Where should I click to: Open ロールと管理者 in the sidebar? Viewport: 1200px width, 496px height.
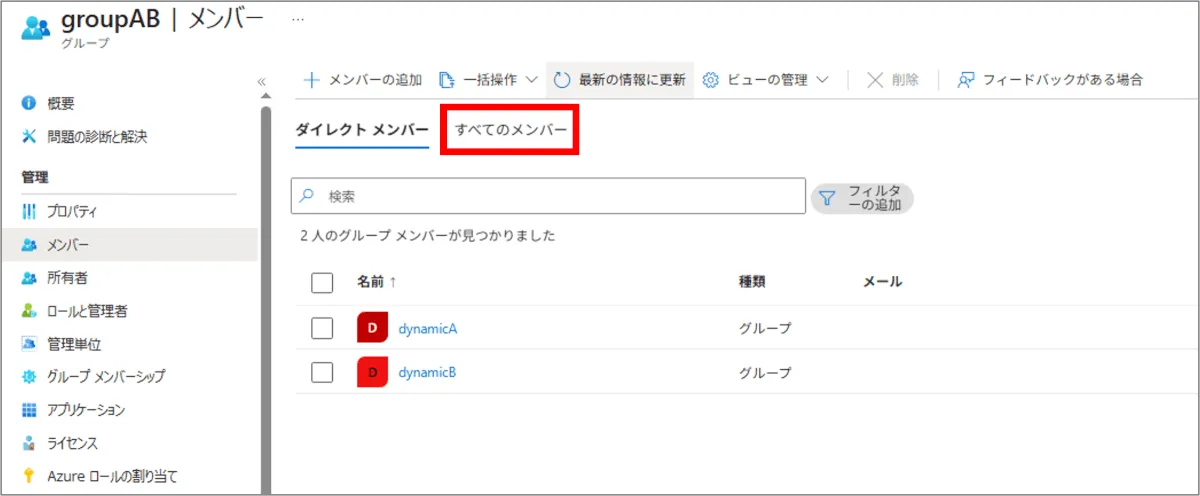pos(87,311)
